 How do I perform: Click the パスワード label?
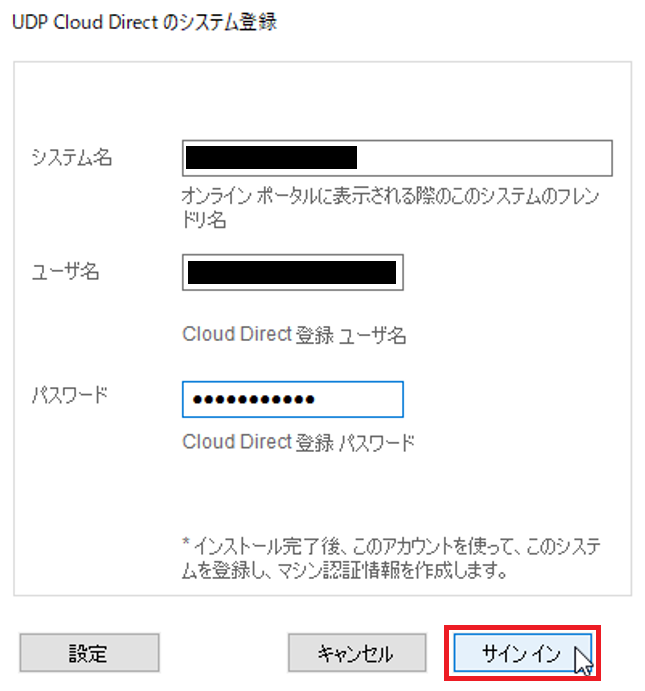tap(70, 395)
